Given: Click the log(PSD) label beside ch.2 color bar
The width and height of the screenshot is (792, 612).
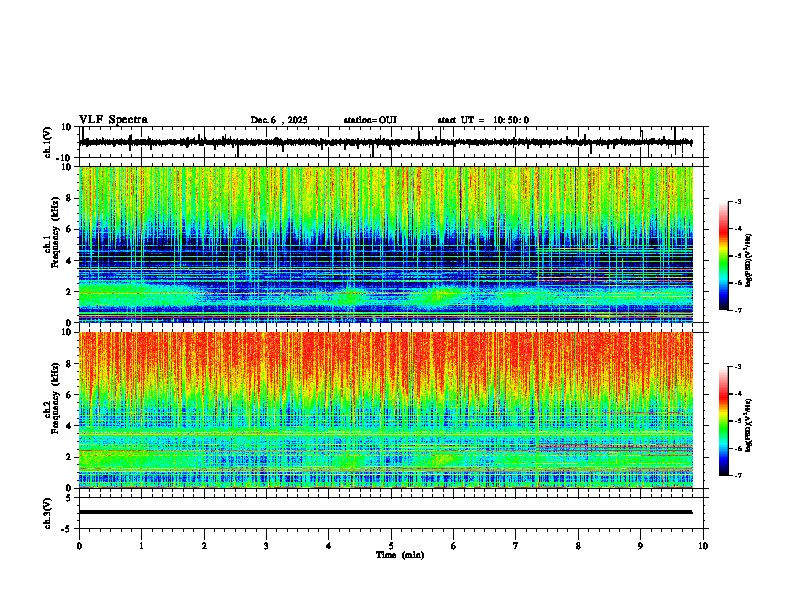Looking at the screenshot, I should click(x=748, y=426).
